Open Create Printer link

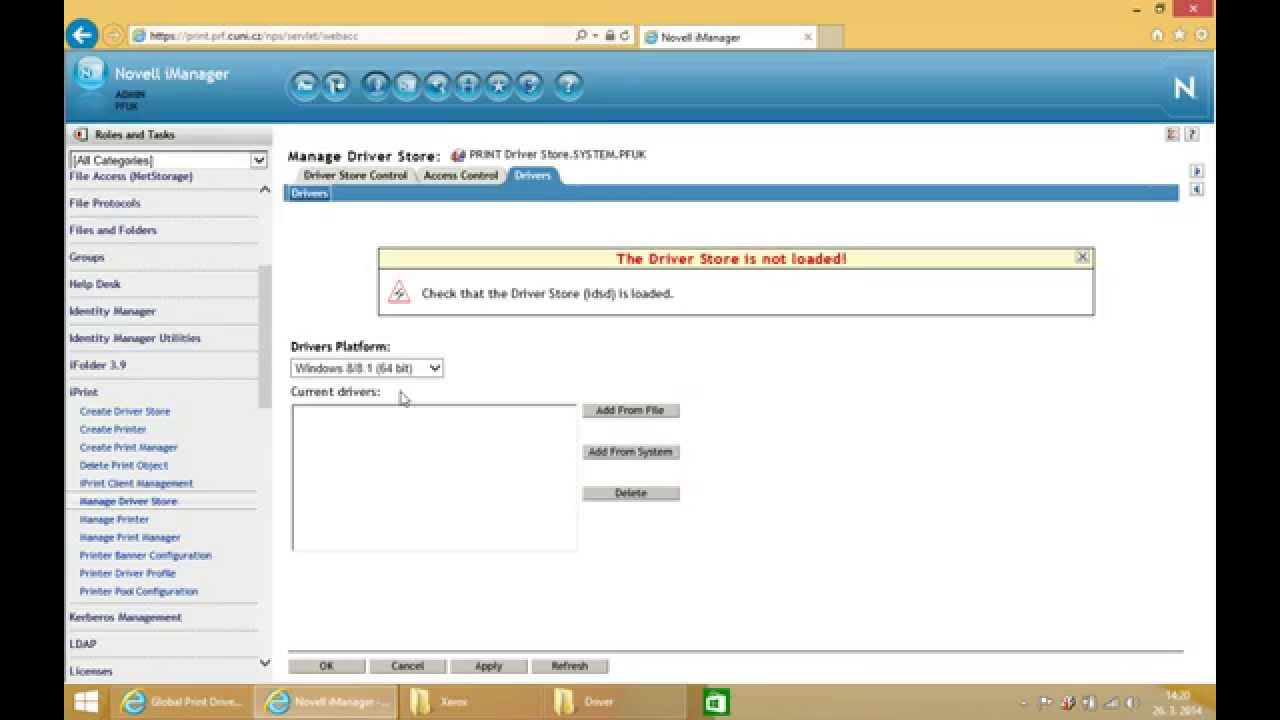coord(113,429)
